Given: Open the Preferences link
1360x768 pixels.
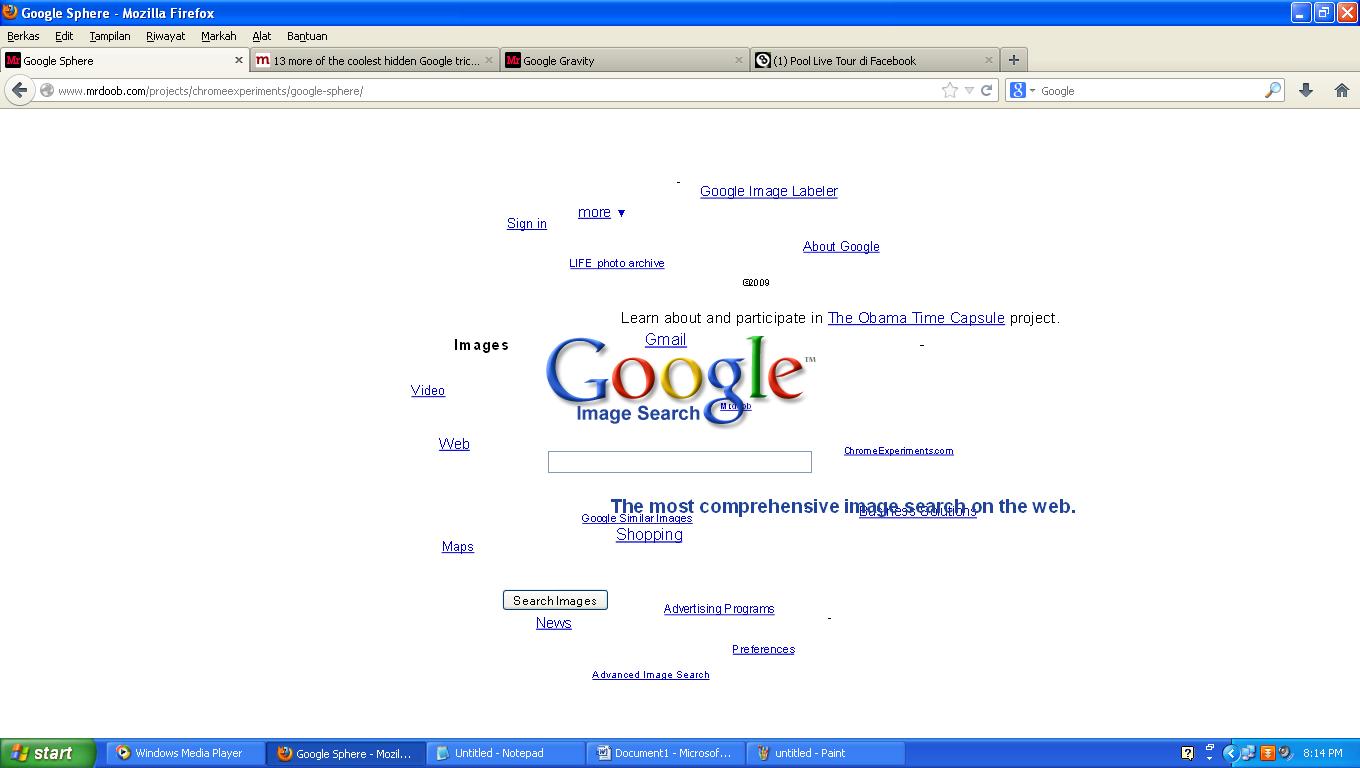Looking at the screenshot, I should point(763,649).
